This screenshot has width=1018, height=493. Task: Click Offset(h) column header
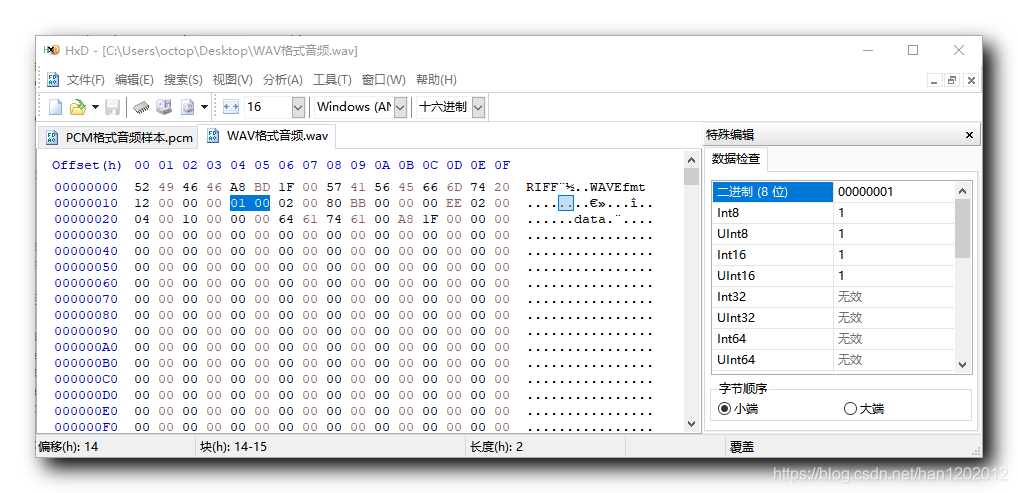pos(87,165)
